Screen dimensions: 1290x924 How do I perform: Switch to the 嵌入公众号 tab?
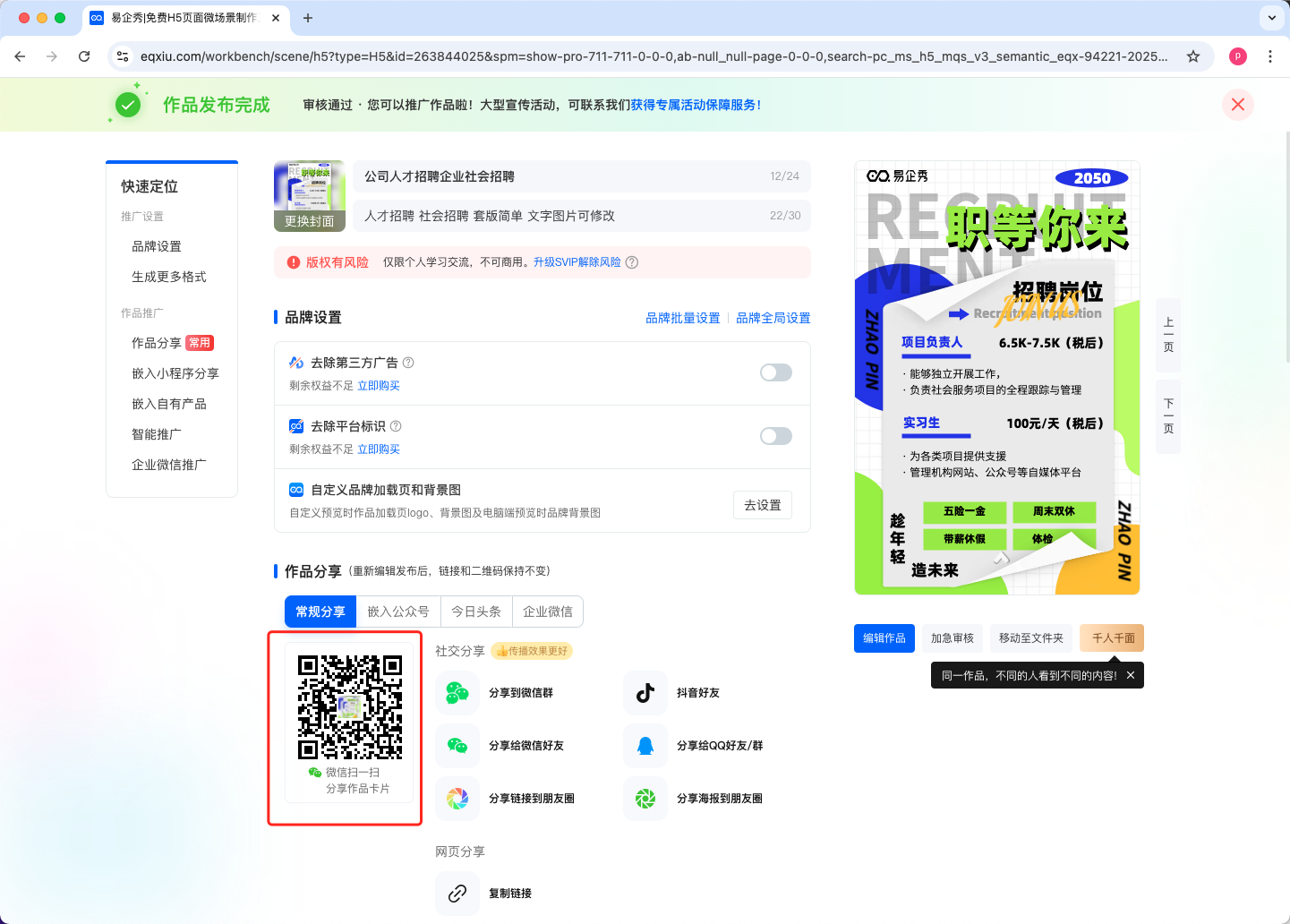click(x=398, y=612)
